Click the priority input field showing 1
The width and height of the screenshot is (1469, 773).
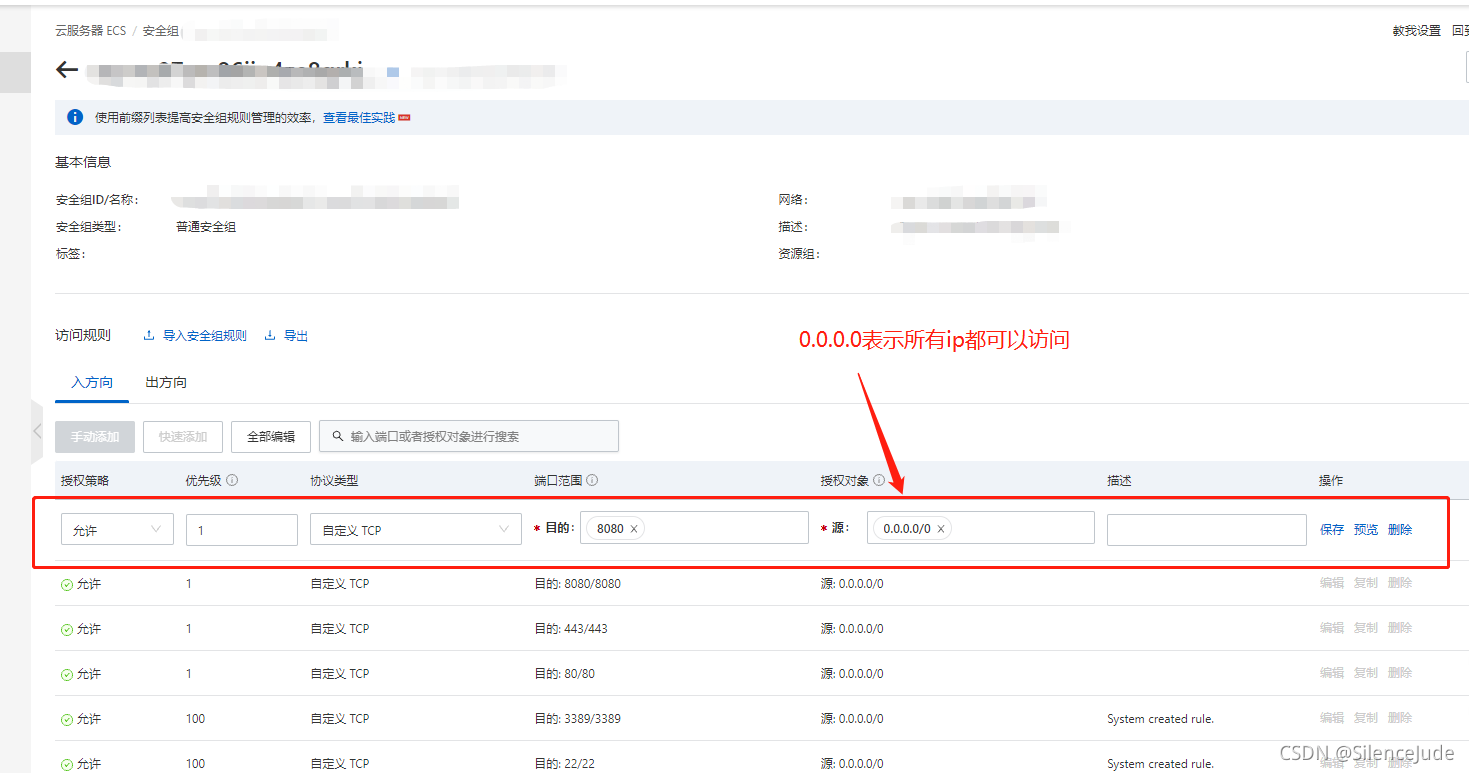point(242,529)
